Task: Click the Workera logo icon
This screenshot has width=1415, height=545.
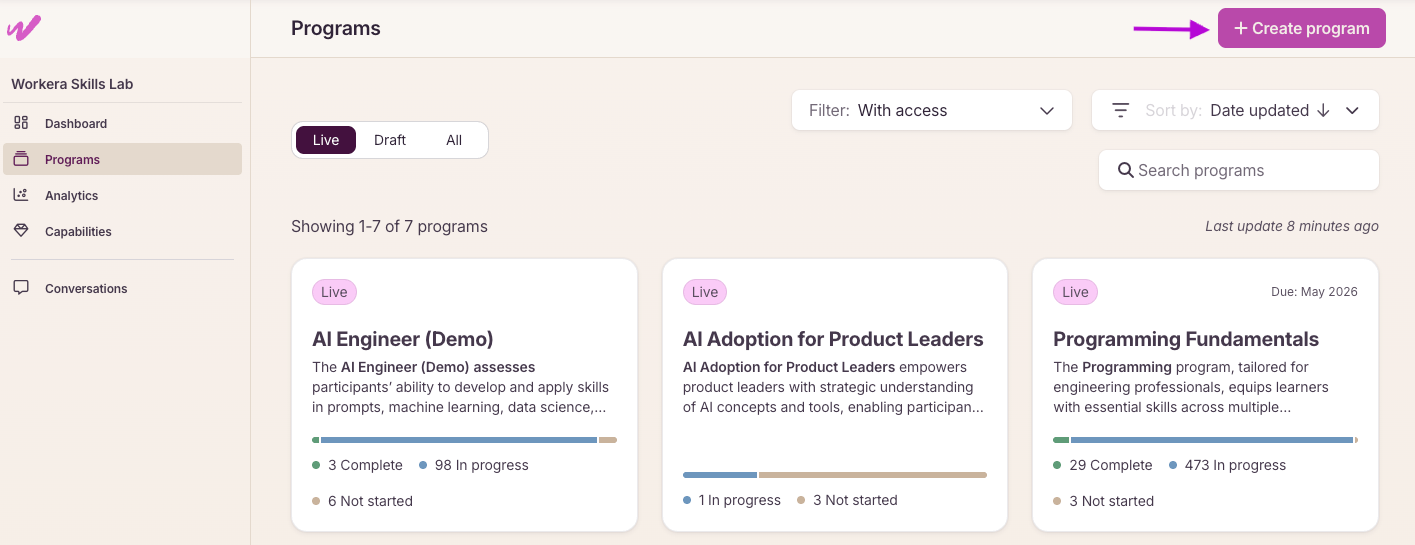Action: pos(24,28)
